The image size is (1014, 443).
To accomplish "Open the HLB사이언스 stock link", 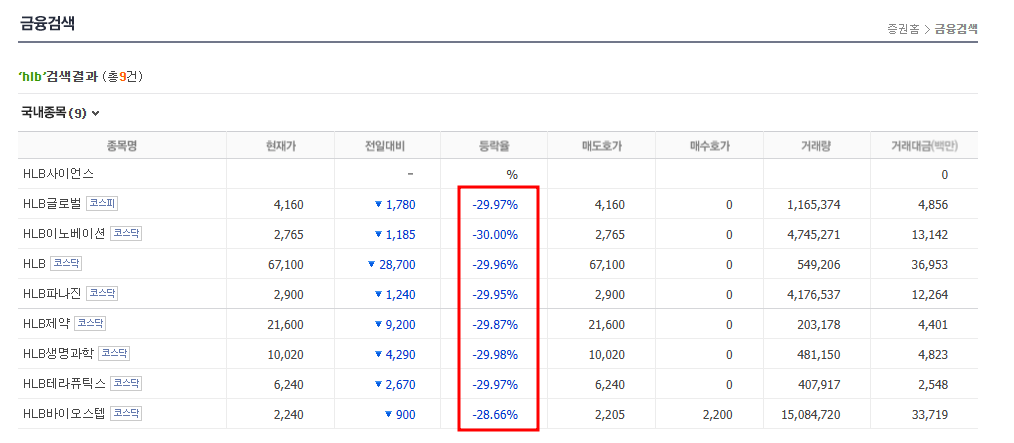I will [59, 174].
